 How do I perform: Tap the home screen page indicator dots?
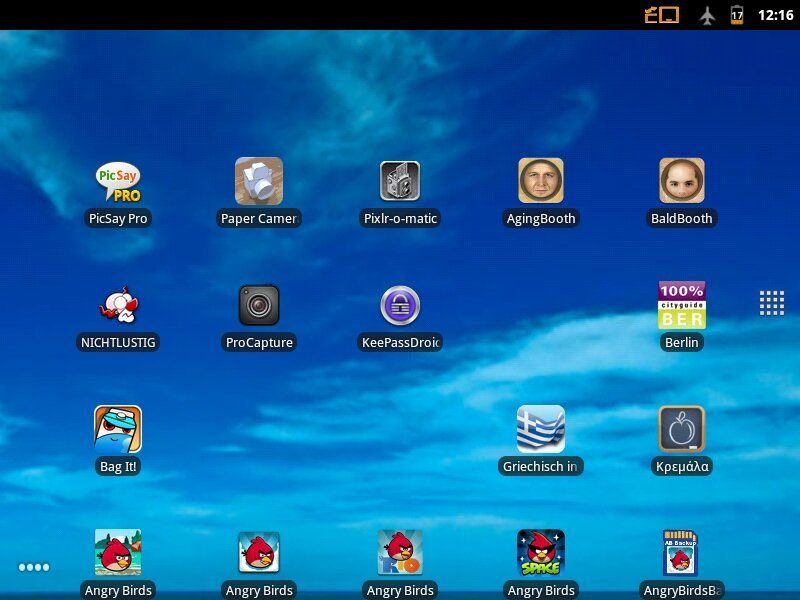(34, 567)
